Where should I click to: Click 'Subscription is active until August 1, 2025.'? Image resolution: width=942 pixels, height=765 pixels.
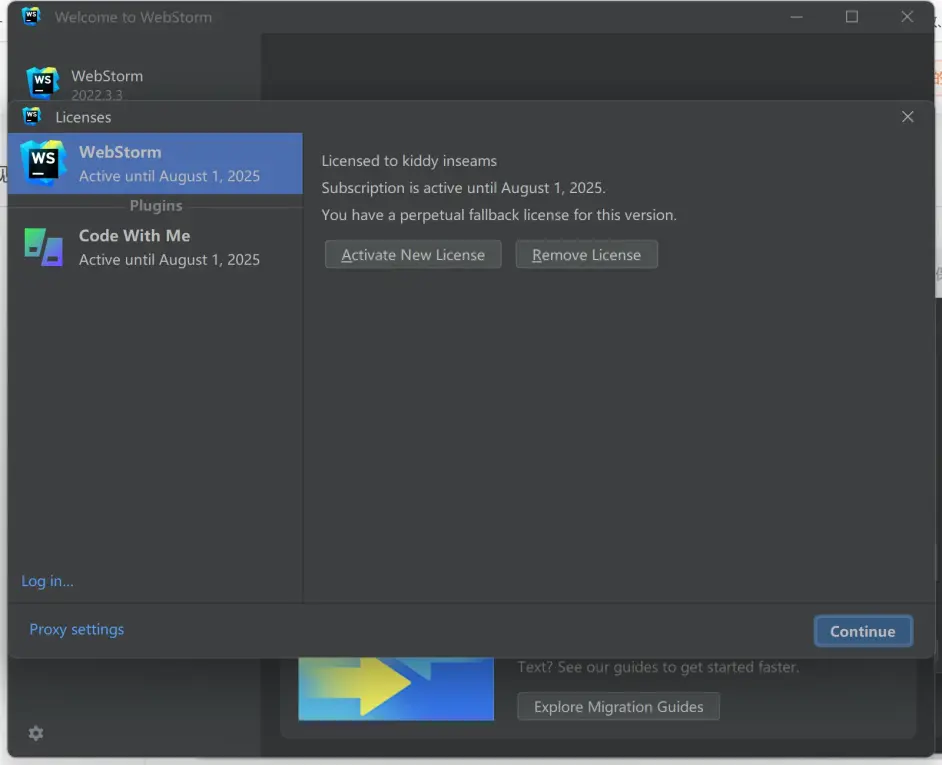(x=463, y=188)
